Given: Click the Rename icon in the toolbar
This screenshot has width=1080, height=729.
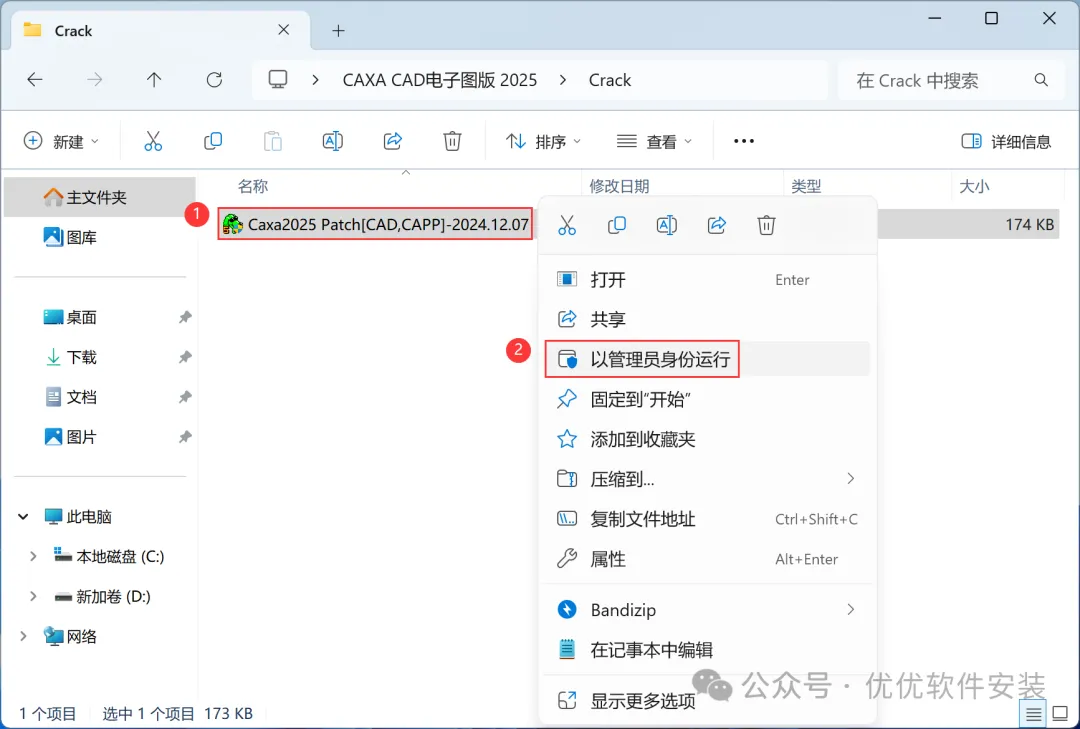Looking at the screenshot, I should click(333, 141).
